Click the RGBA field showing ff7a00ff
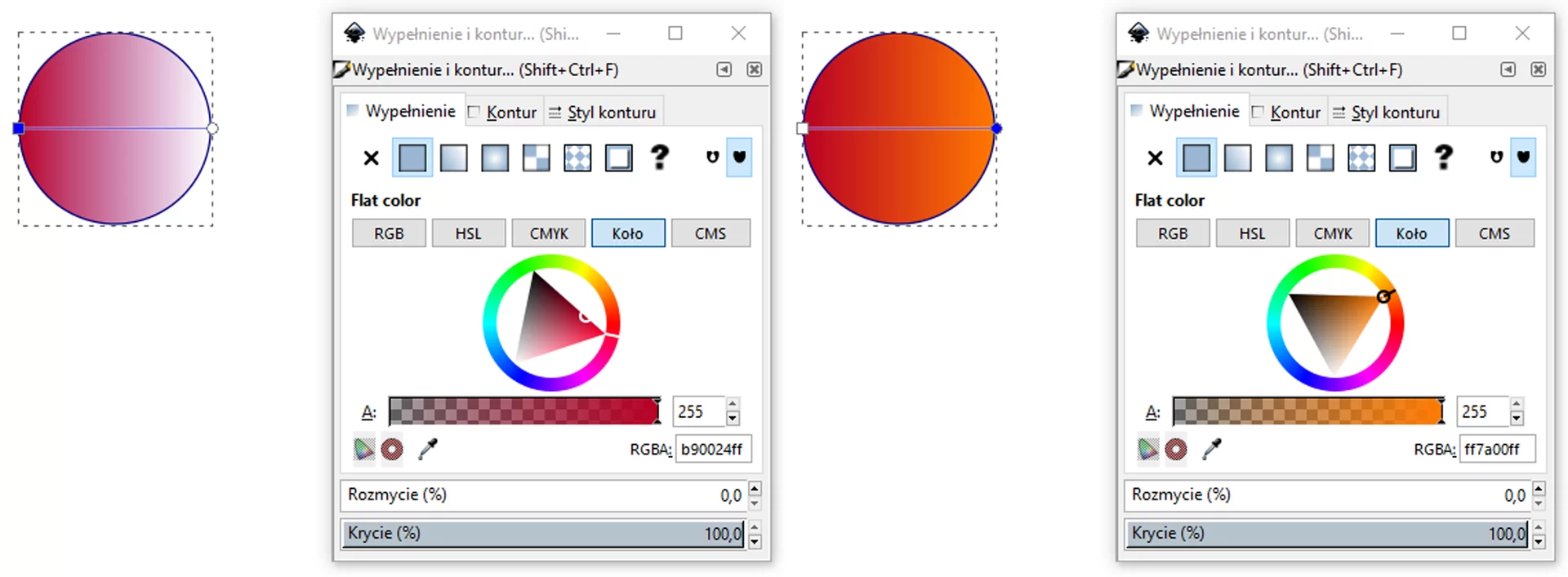 (1497, 449)
